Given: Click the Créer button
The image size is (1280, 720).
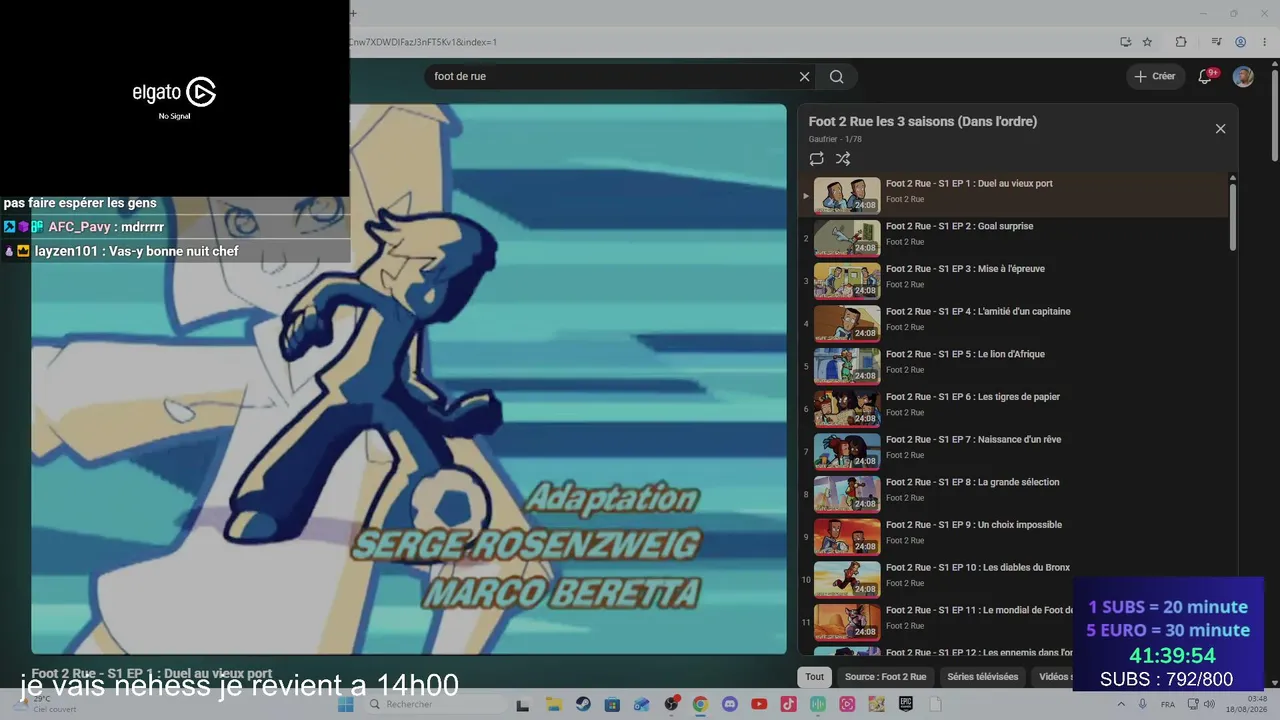Looking at the screenshot, I should pos(1155,77).
